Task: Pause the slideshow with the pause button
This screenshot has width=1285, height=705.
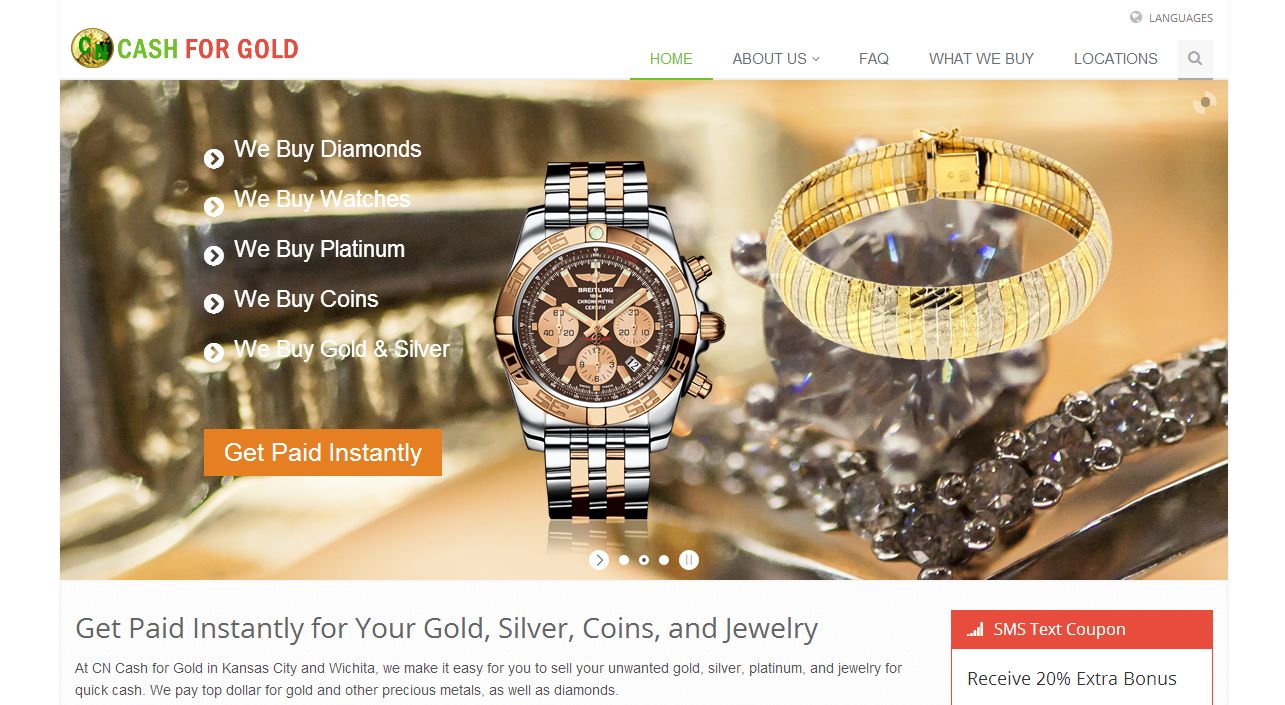Action: point(689,560)
